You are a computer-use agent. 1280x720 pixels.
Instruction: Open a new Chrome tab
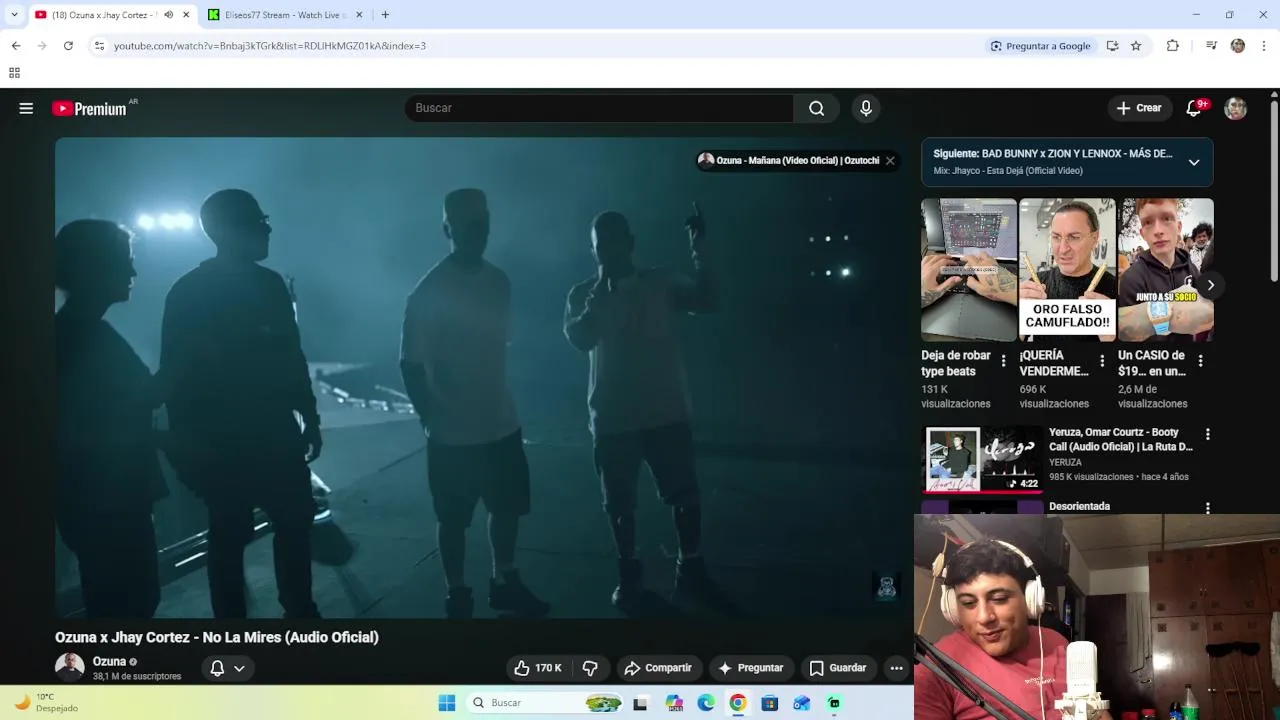pyautogui.click(x=385, y=15)
